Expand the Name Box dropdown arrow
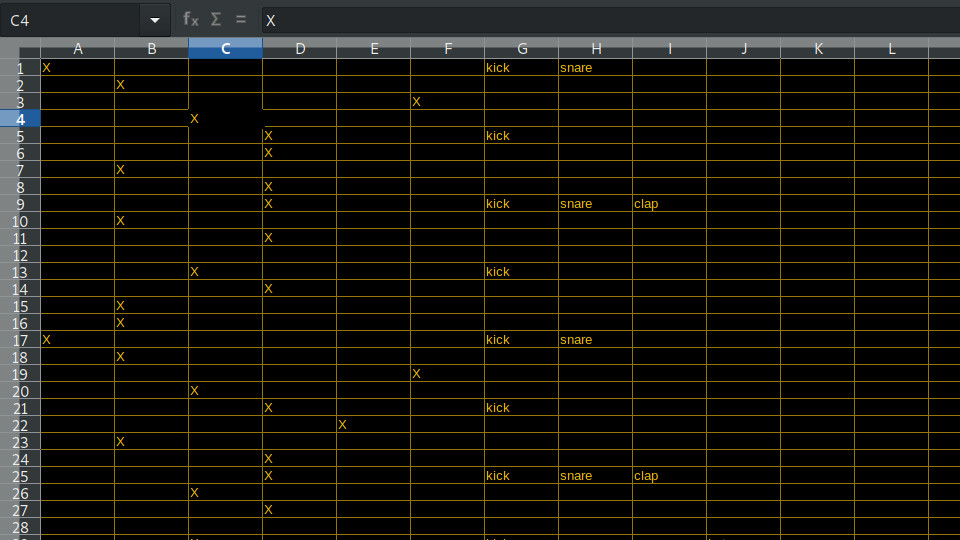 click(x=154, y=20)
